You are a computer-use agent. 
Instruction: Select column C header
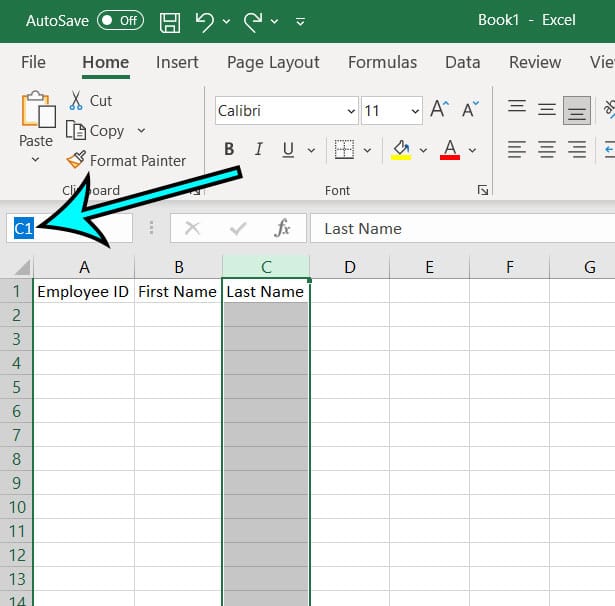click(266, 267)
